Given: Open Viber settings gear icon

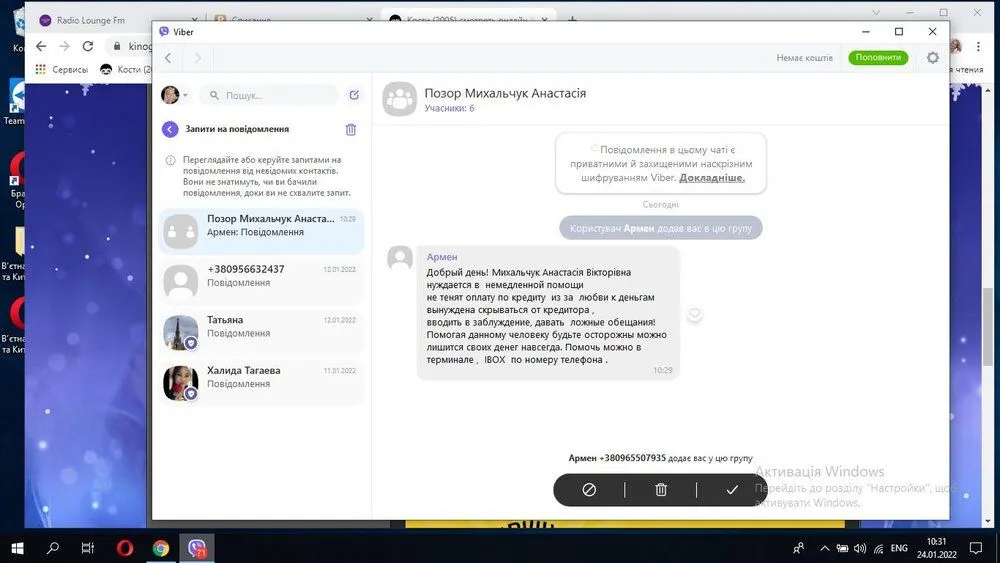Looking at the screenshot, I should pyautogui.click(x=933, y=58).
